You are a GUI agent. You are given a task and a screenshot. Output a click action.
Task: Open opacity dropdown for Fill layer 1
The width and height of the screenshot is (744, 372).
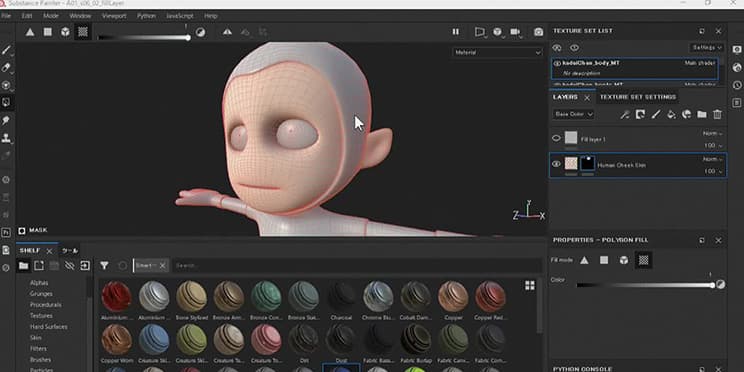point(713,145)
